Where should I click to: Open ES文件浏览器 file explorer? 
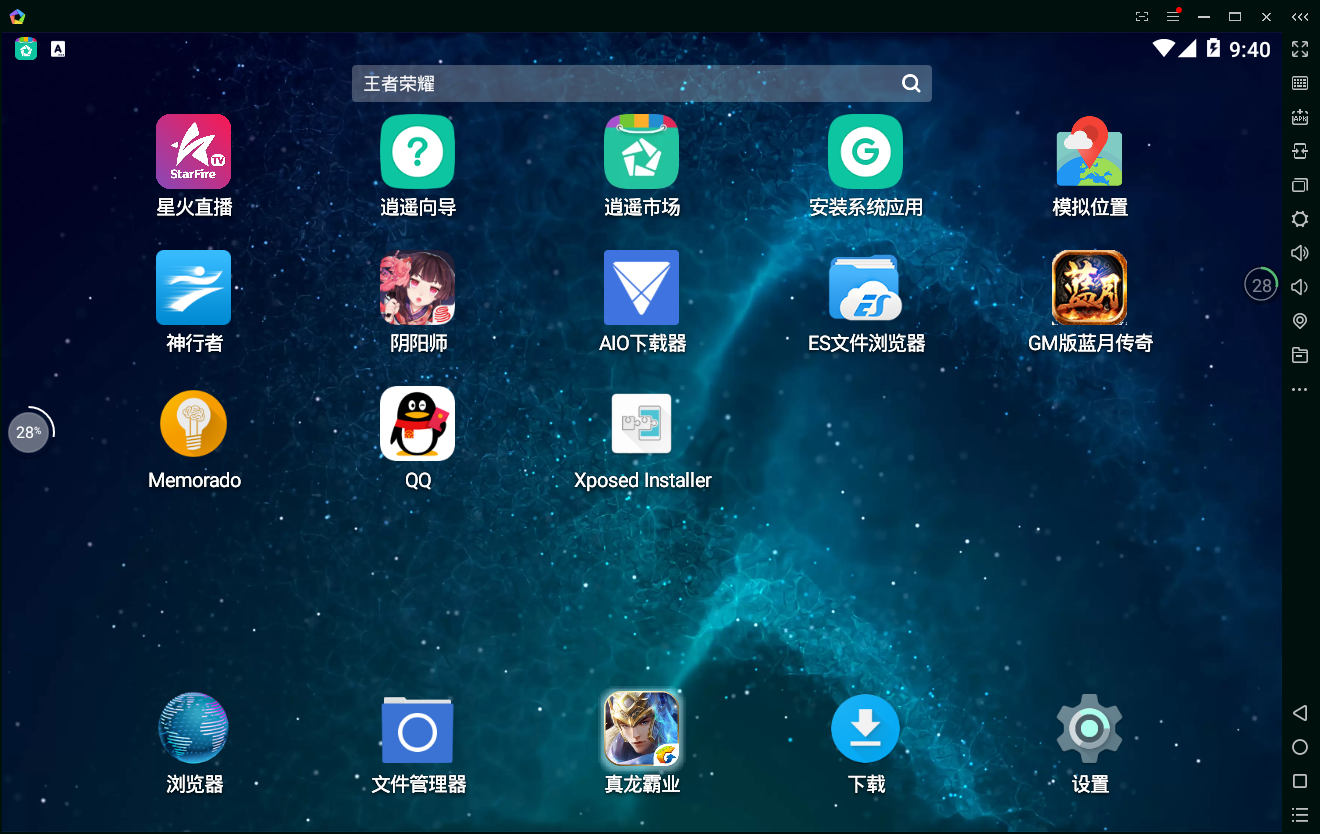(x=866, y=287)
